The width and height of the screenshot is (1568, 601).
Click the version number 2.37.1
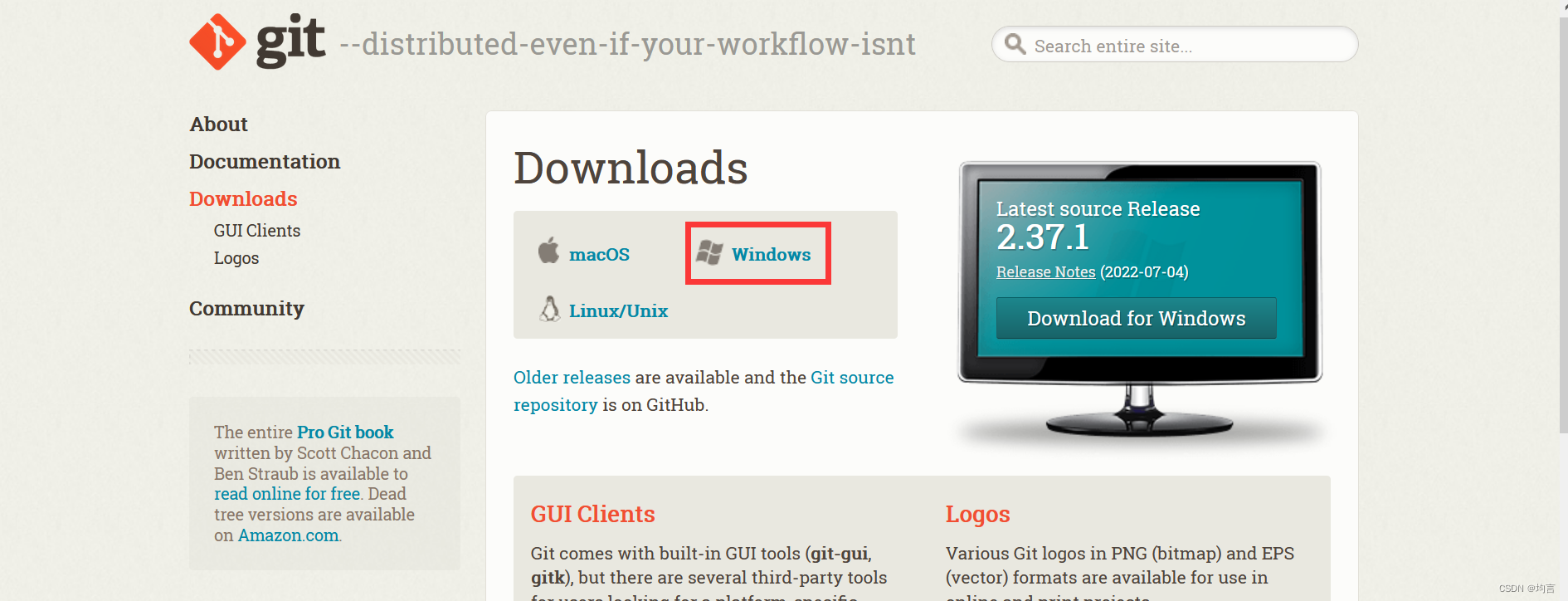1042,238
